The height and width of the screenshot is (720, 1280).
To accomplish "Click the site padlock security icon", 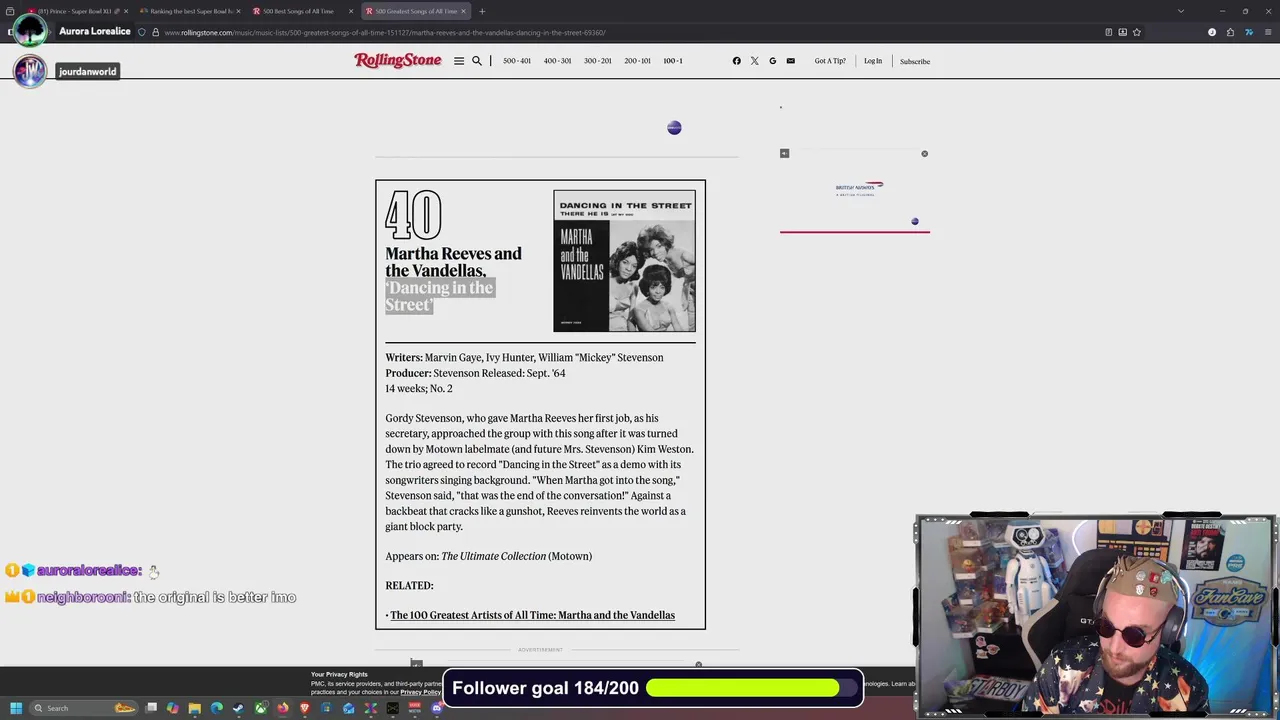I will [x=155, y=32].
